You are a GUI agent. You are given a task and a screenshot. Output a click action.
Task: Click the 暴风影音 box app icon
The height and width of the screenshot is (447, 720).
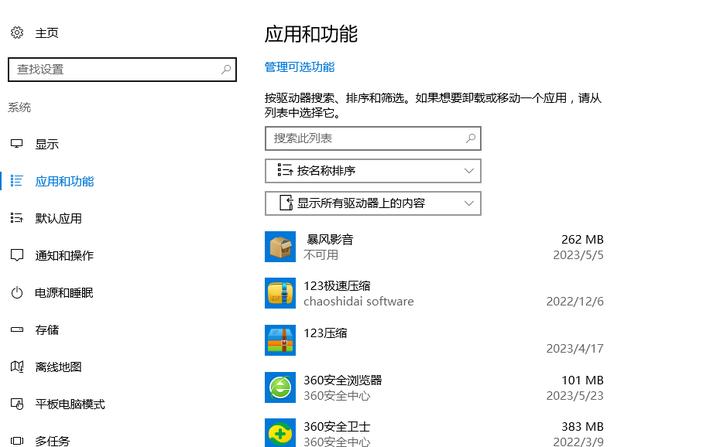point(280,246)
